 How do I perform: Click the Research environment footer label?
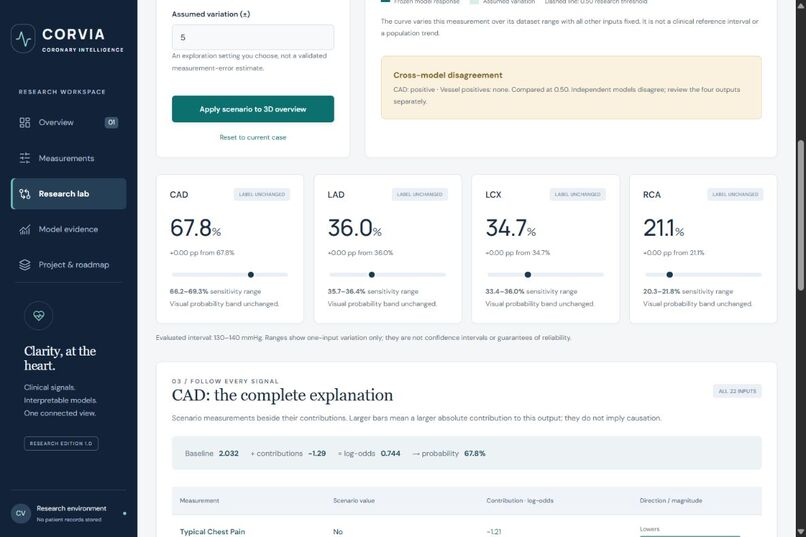(x=71, y=508)
